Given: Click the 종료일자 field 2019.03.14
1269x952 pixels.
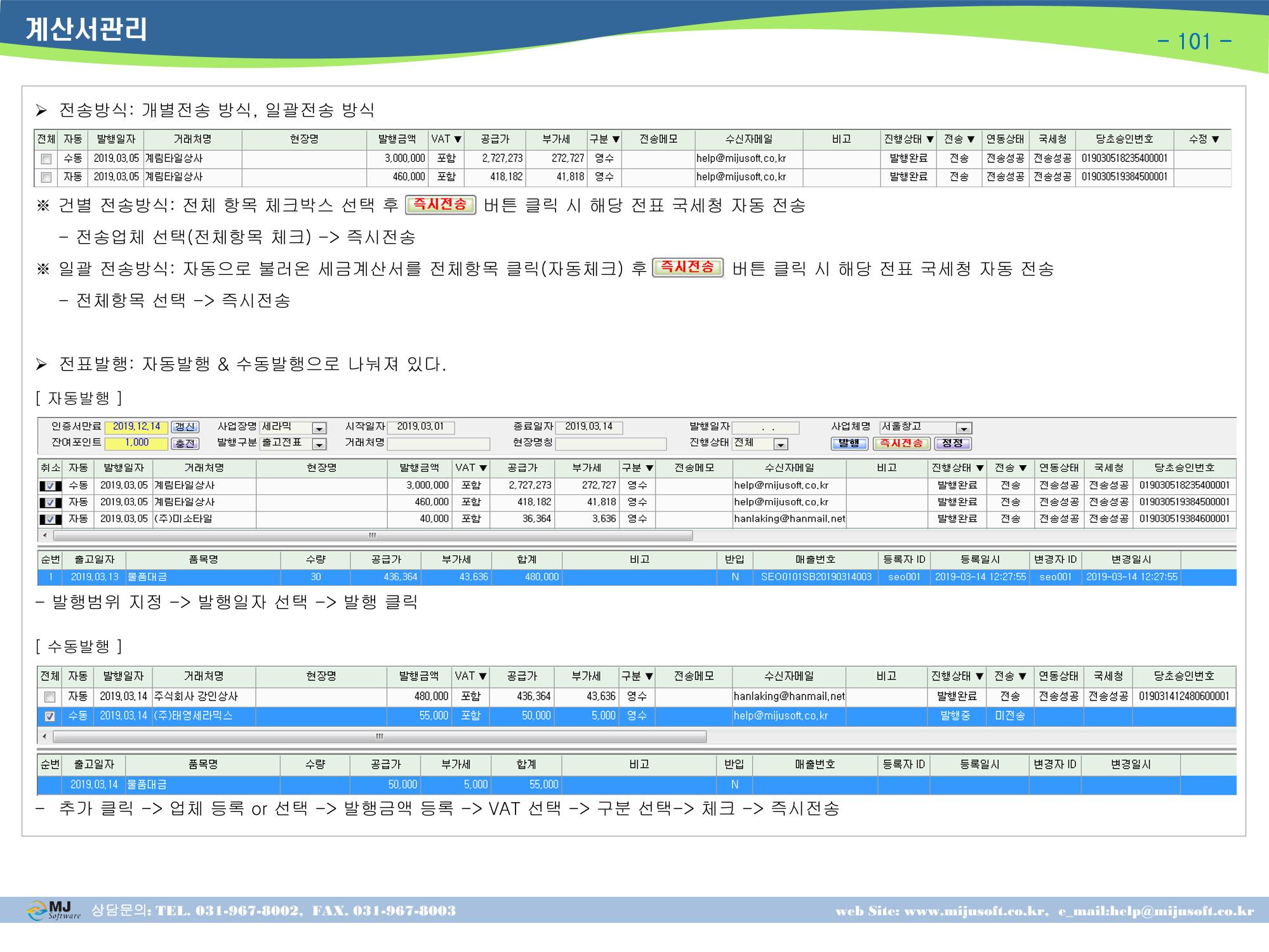Looking at the screenshot, I should pyautogui.click(x=588, y=427).
